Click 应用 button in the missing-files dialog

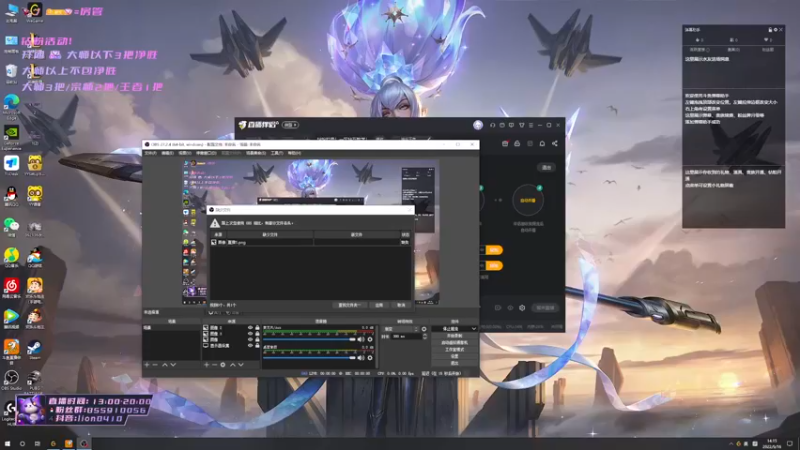[x=379, y=305]
